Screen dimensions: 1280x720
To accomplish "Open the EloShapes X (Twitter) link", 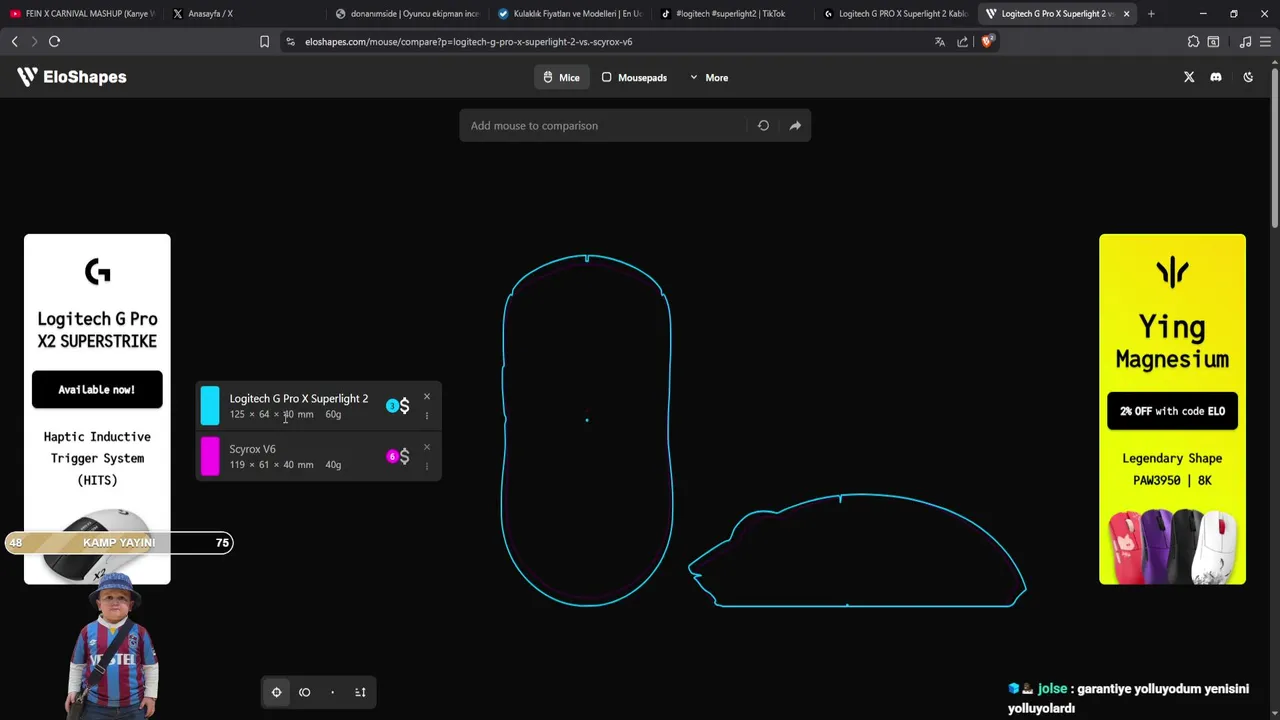I will click(x=1189, y=77).
